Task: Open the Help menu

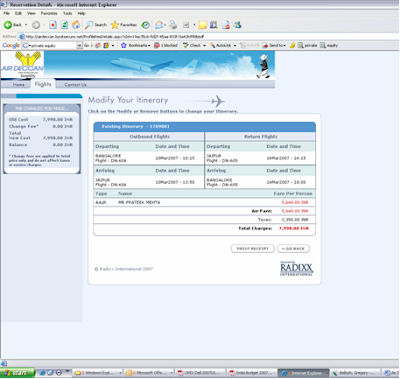Action: (81, 13)
